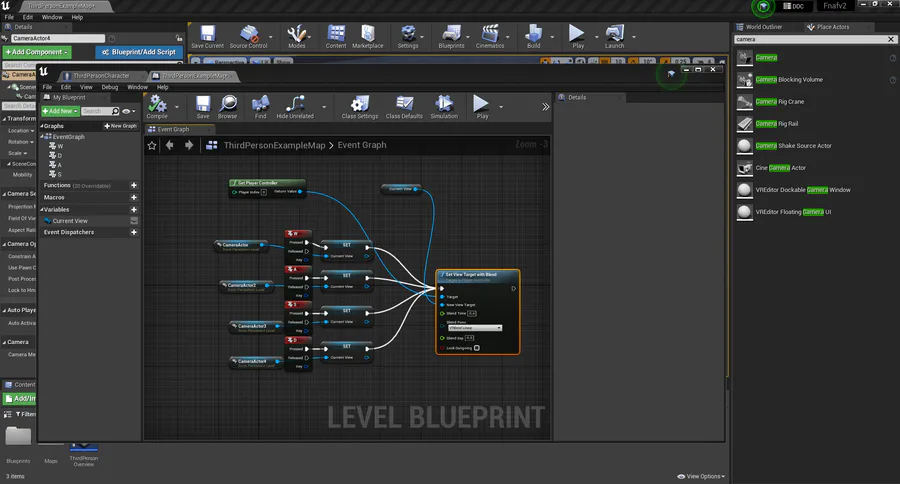
Task: Open Blend Func dropdown on Set View Target node
Action: [x=475, y=328]
